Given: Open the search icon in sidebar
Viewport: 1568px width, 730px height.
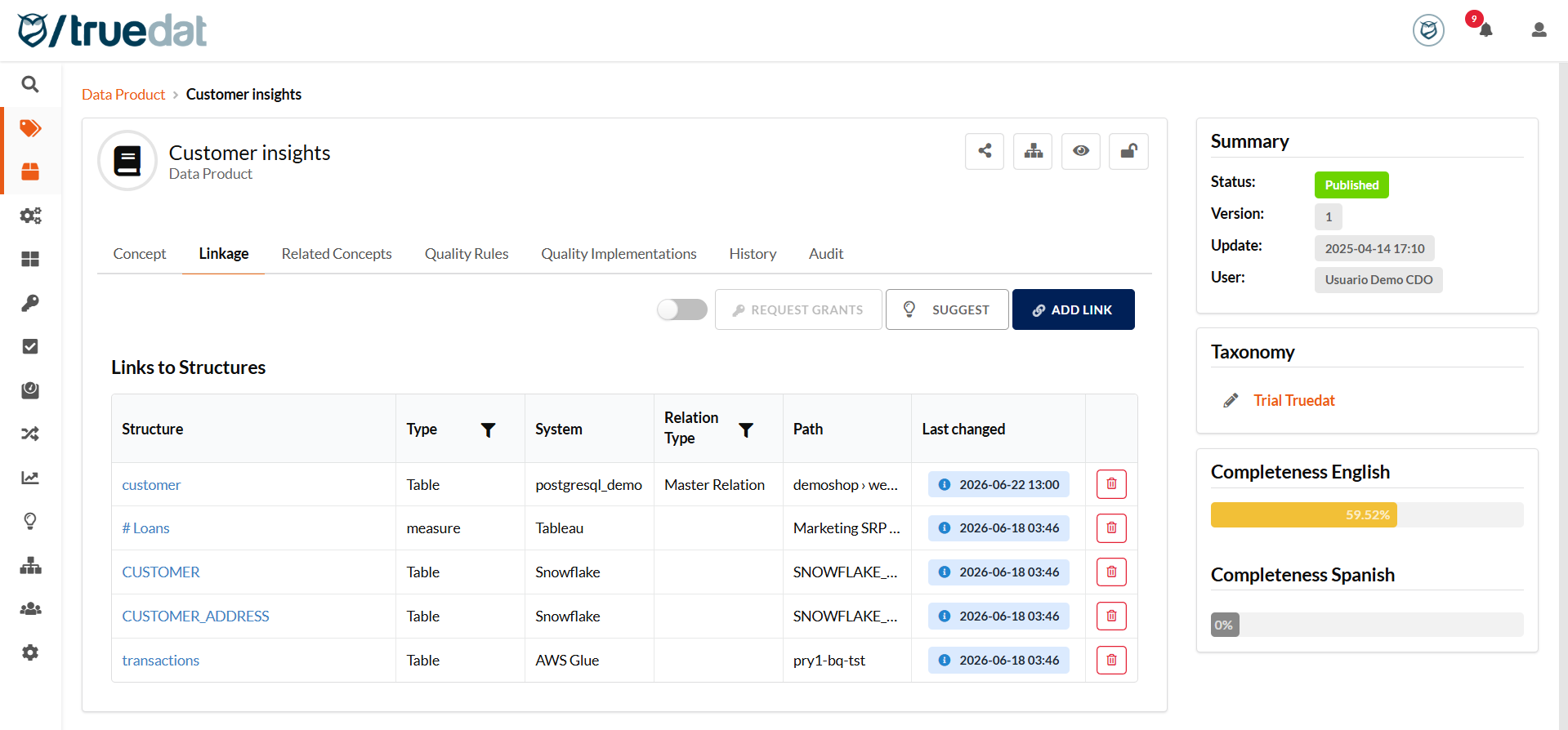Looking at the screenshot, I should coord(30,84).
